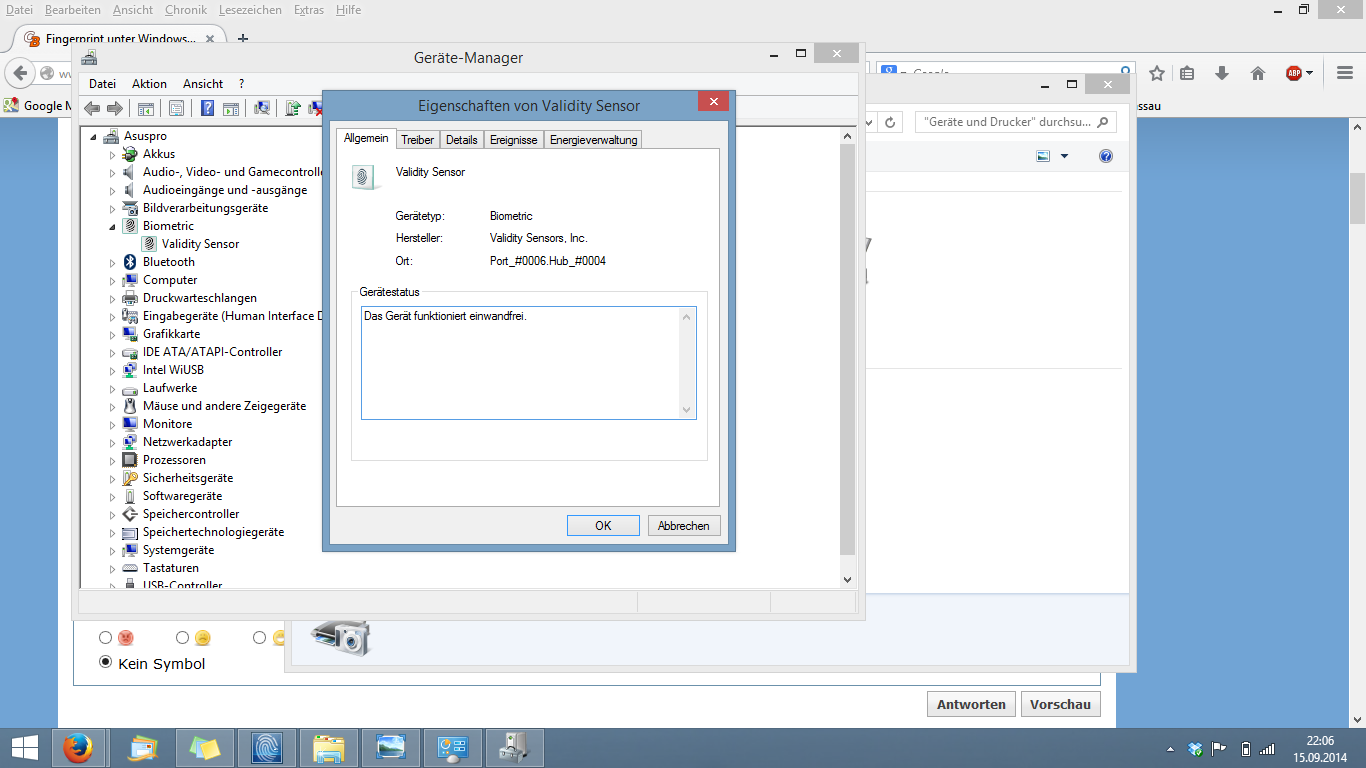Open the Windows Start button

click(24, 748)
